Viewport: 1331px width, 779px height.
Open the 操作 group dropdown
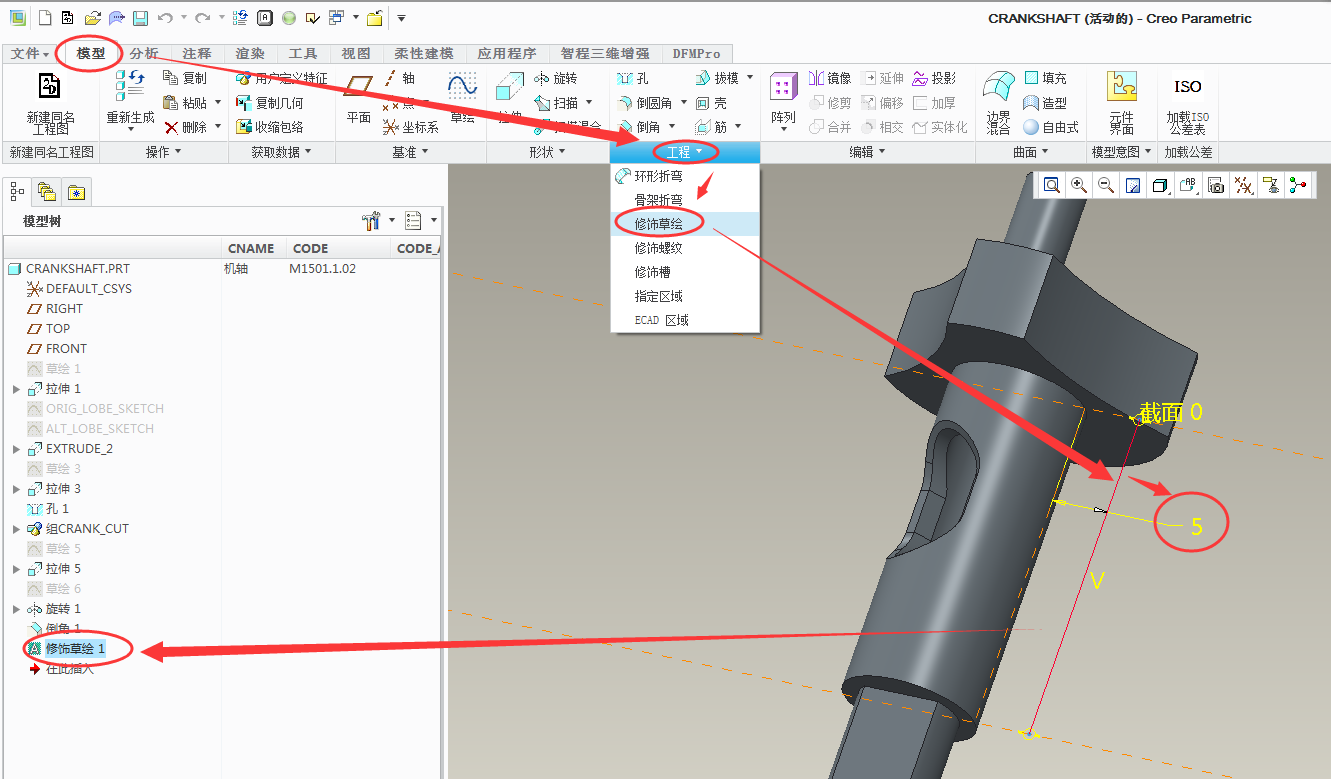click(164, 152)
